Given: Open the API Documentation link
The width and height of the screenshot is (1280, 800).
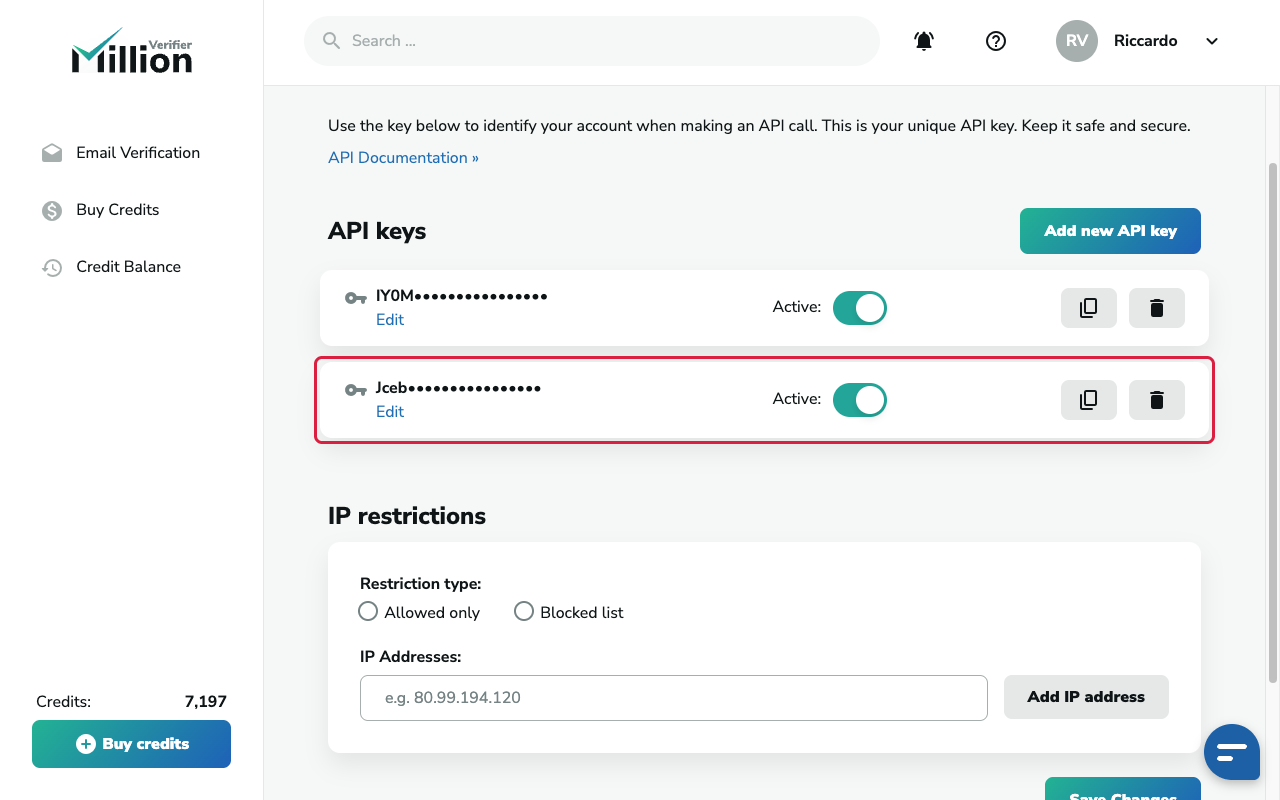Looking at the screenshot, I should point(403,158).
